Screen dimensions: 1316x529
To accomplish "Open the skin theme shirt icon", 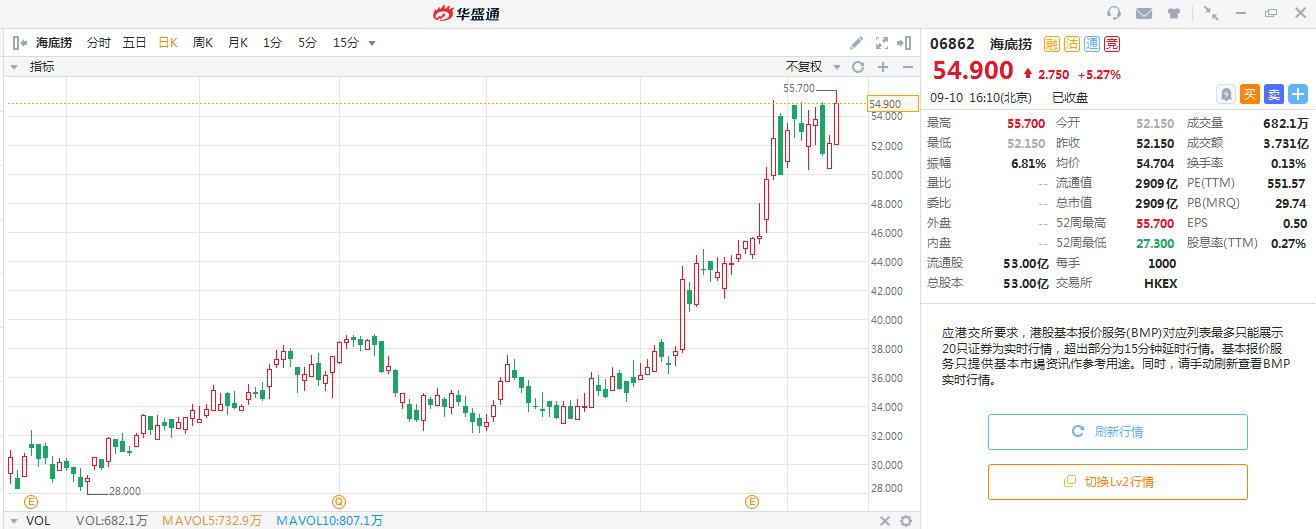I will tap(1173, 13).
